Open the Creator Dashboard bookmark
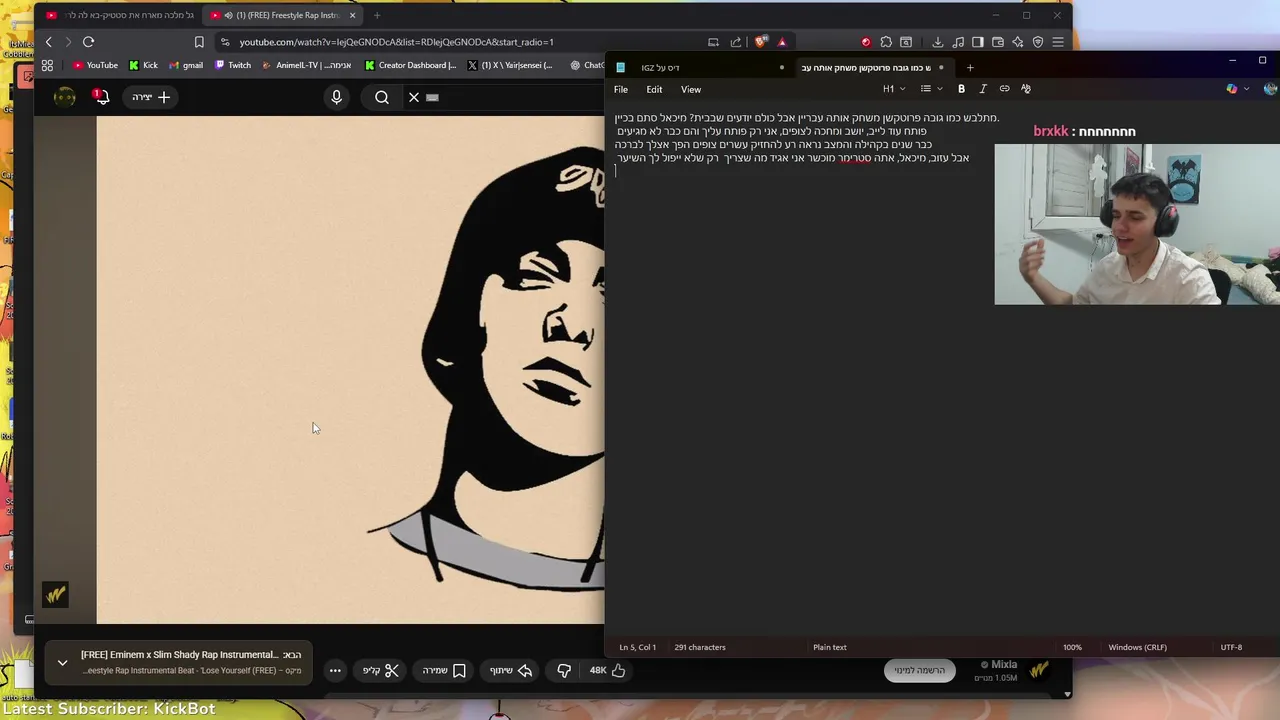This screenshot has width=1280, height=720. tap(410, 65)
